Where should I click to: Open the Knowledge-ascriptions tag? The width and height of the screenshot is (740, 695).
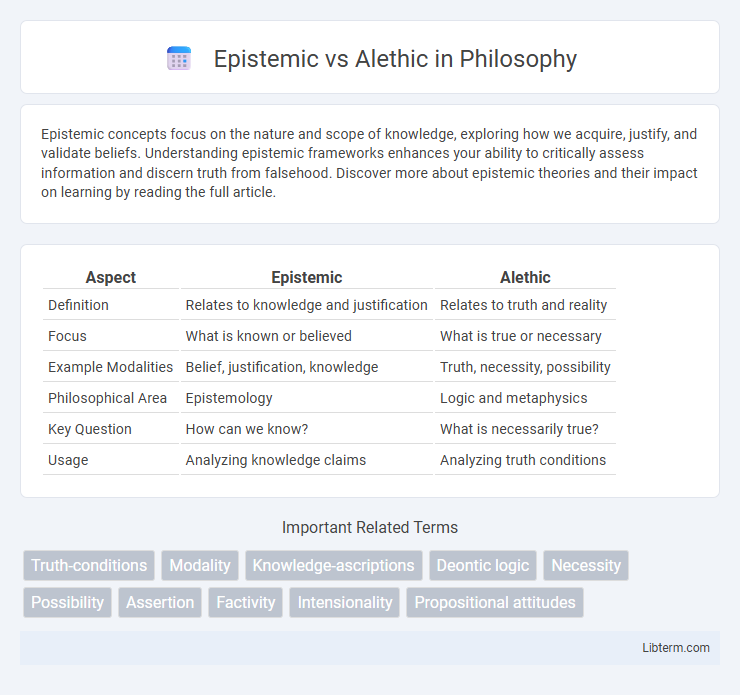click(334, 565)
